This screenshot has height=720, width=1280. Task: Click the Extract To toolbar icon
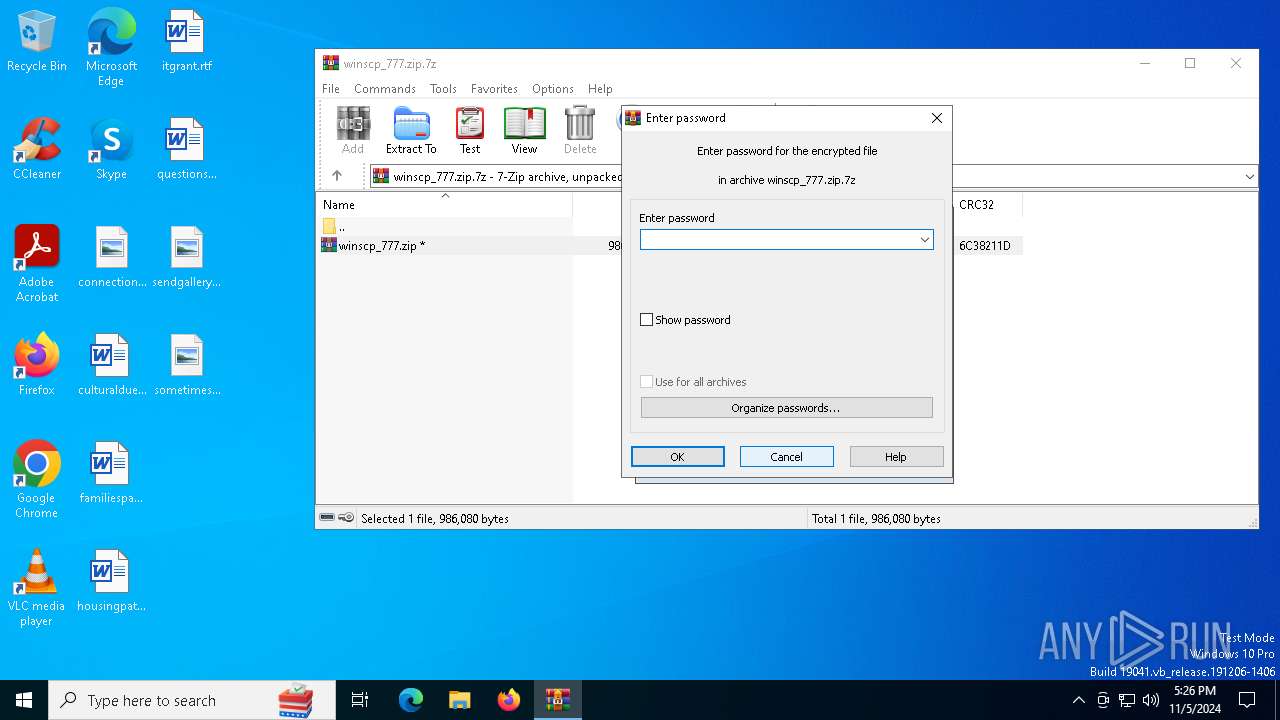click(x=411, y=131)
